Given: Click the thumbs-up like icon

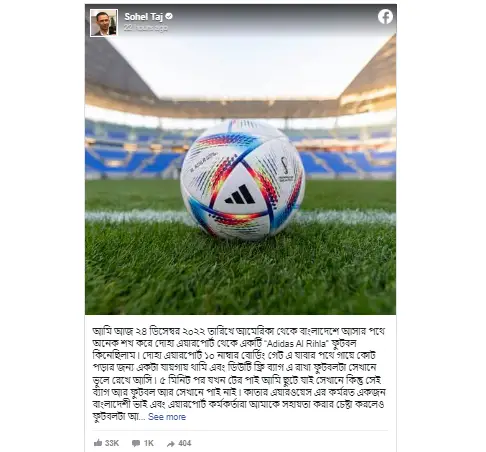Looking at the screenshot, I should pos(98,443).
